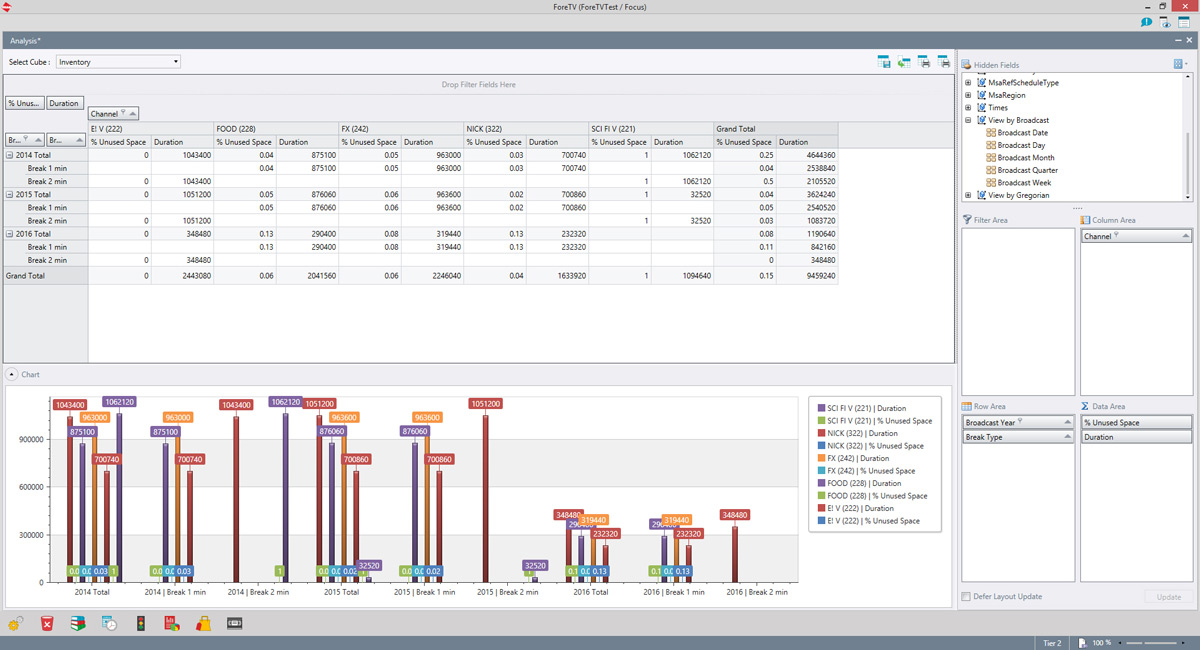The width and height of the screenshot is (1200, 650).
Task: Select % Unused Space in Data Area
Action: click(x=1137, y=423)
